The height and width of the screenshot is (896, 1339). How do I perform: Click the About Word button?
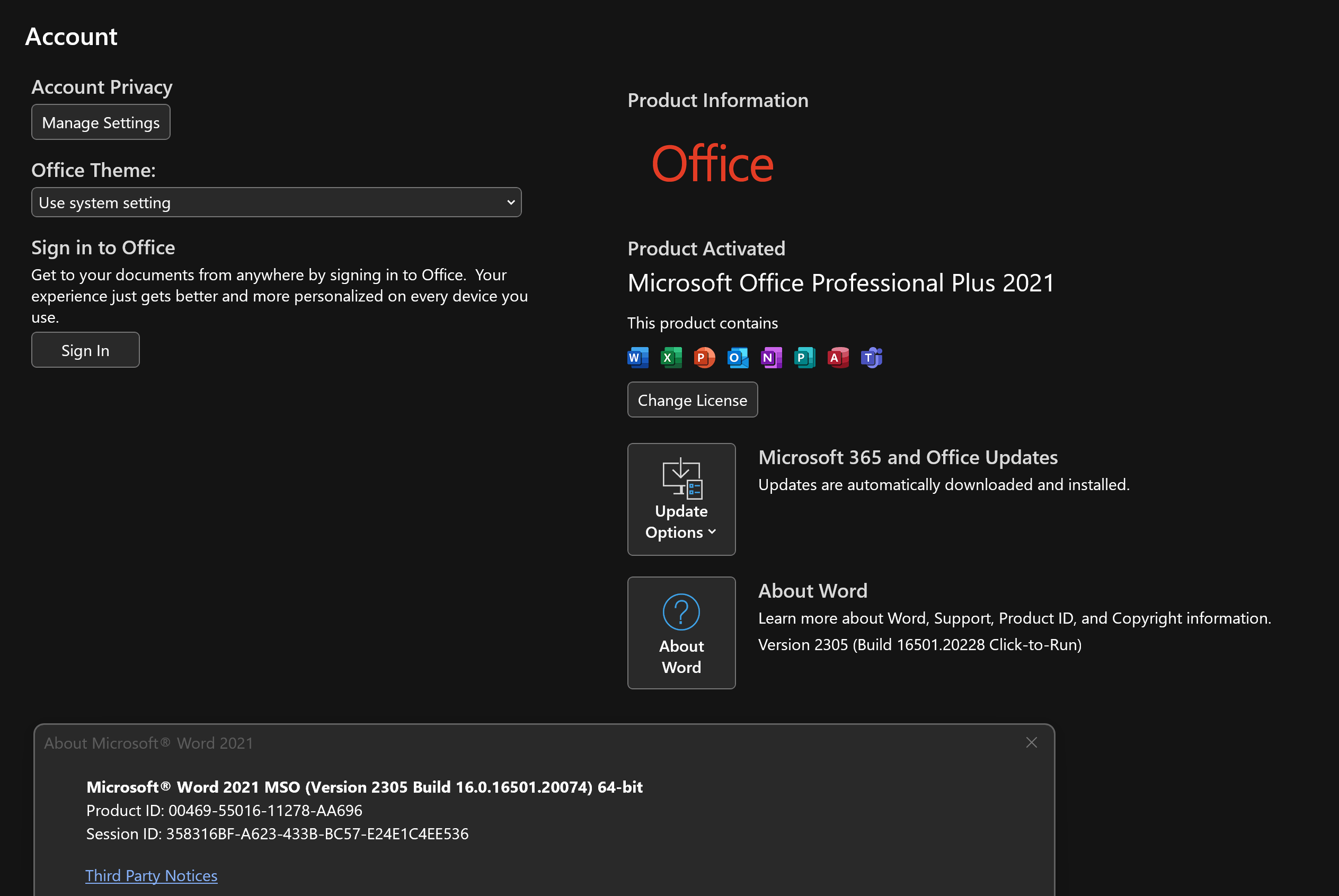(x=681, y=633)
